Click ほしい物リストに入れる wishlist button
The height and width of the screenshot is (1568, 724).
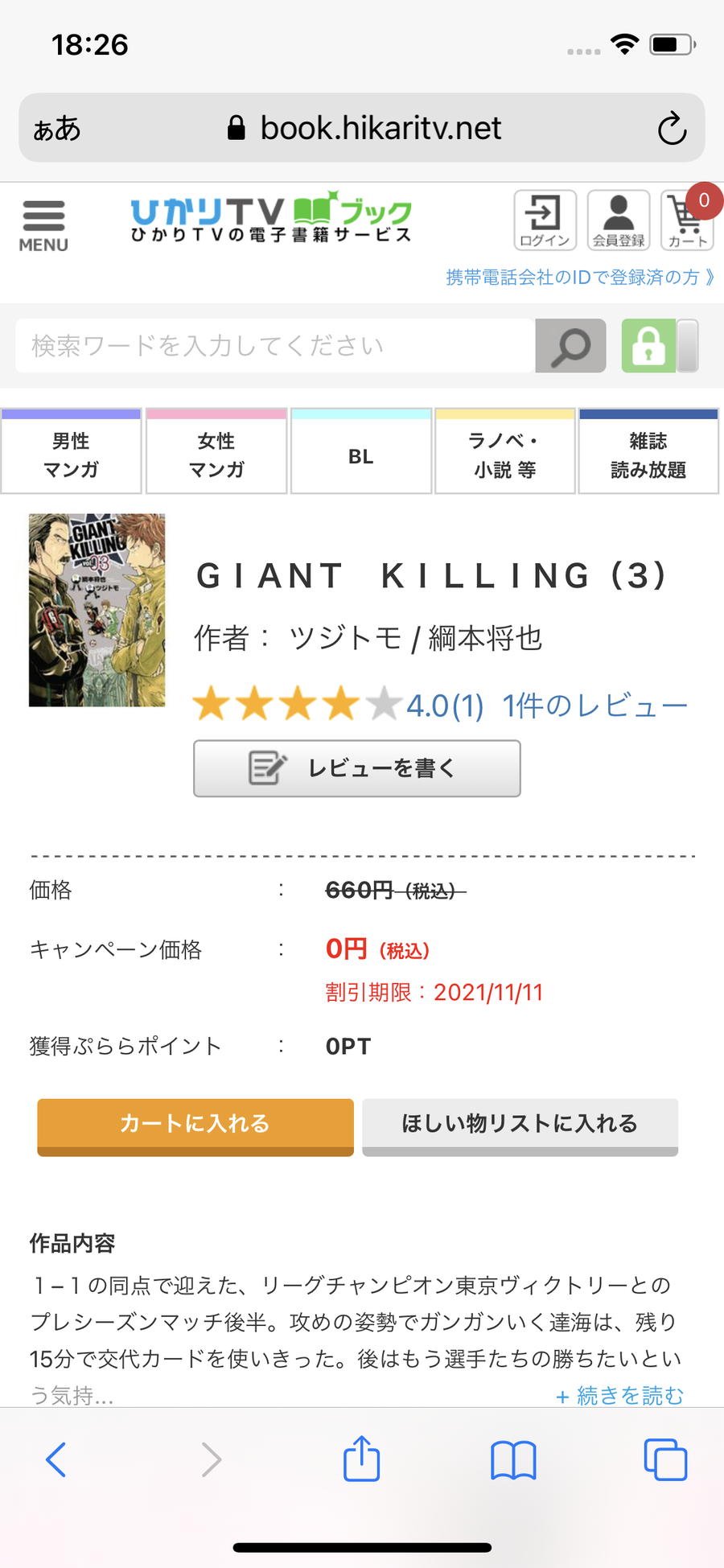click(x=520, y=1127)
